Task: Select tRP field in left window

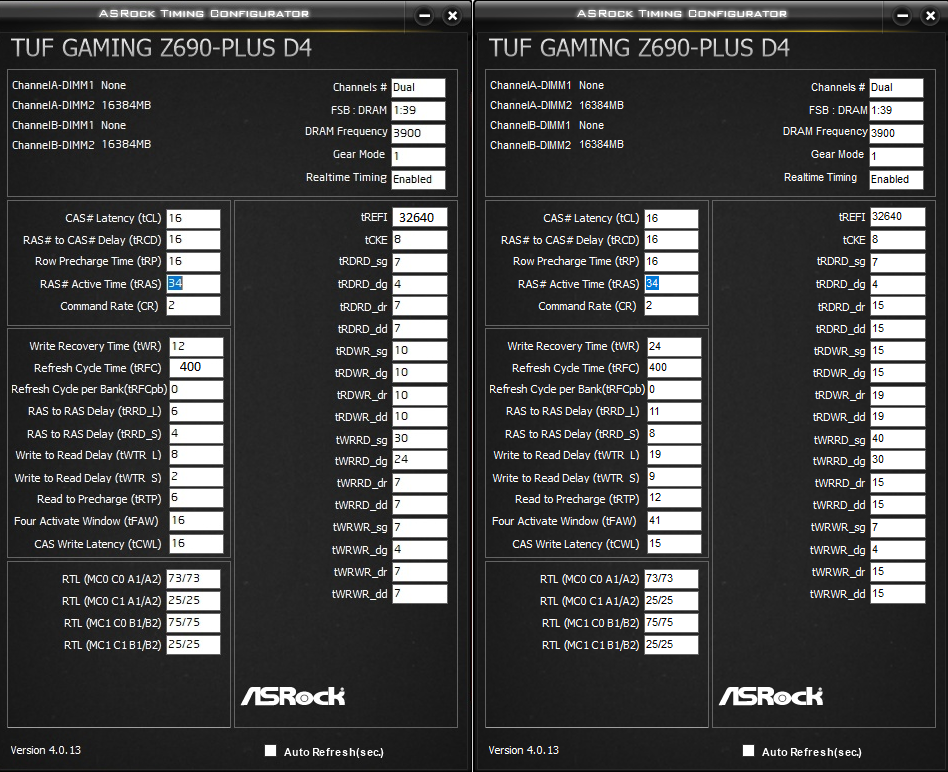Action: (193, 262)
